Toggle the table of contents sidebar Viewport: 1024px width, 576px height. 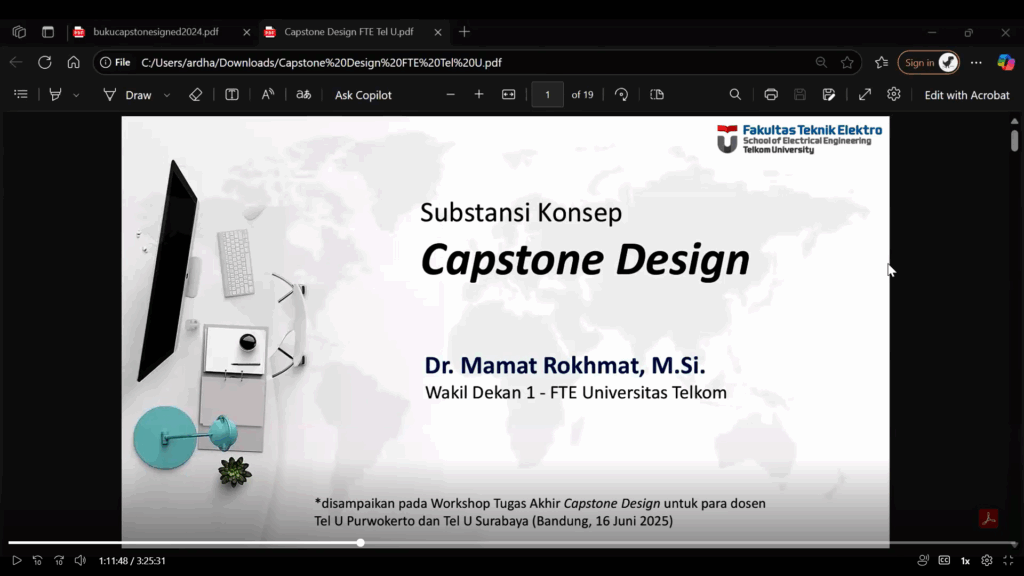point(20,95)
